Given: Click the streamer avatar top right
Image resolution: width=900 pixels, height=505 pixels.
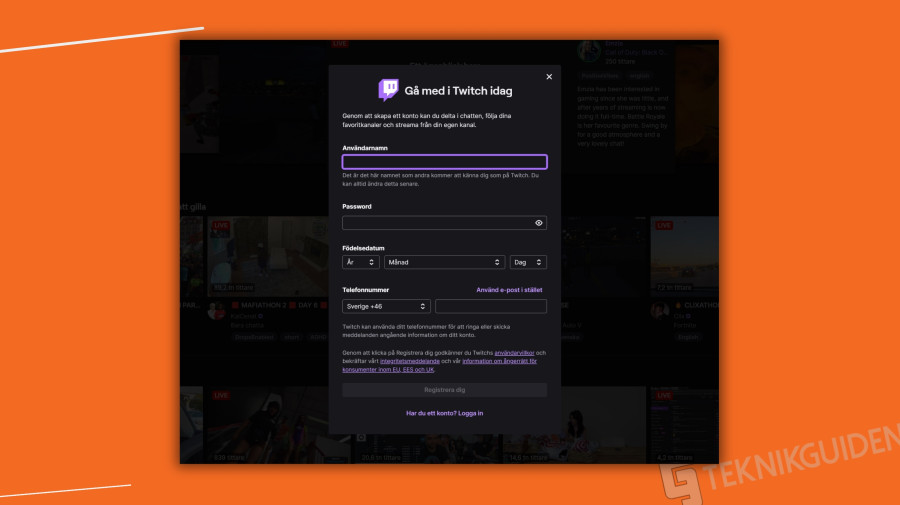Looking at the screenshot, I should tap(588, 51).
